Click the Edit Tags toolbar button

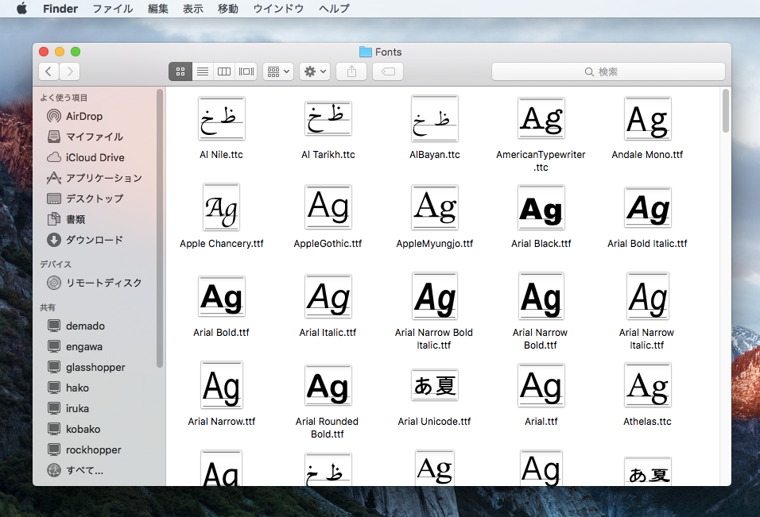[x=388, y=72]
